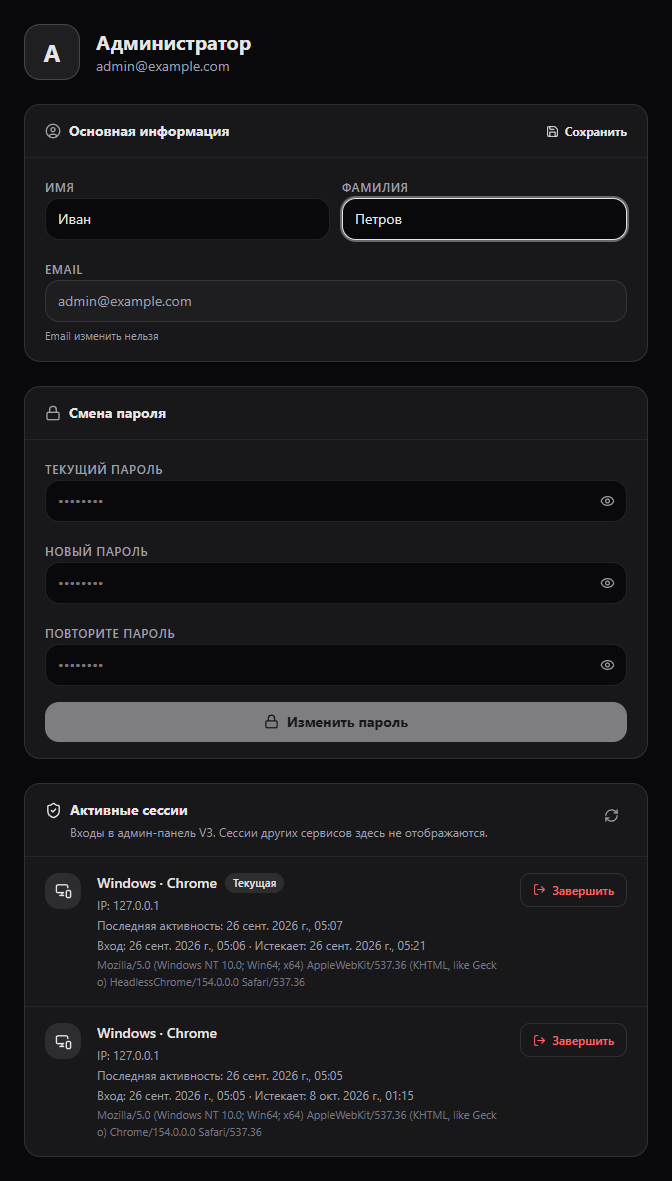This screenshot has height=1181, width=672.
Task: Click the Изменить пароль button
Action: pyautogui.click(x=336, y=722)
